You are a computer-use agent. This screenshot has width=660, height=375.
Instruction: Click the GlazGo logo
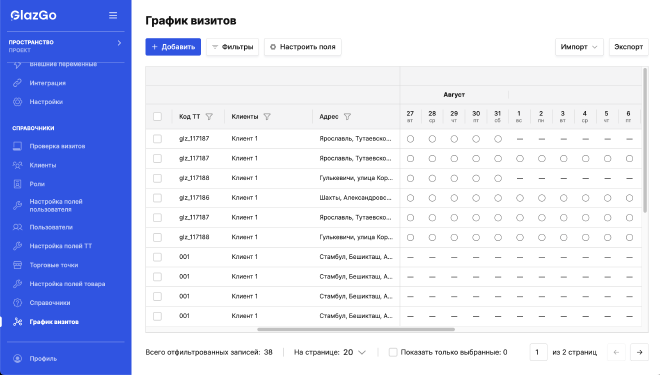[33, 16]
